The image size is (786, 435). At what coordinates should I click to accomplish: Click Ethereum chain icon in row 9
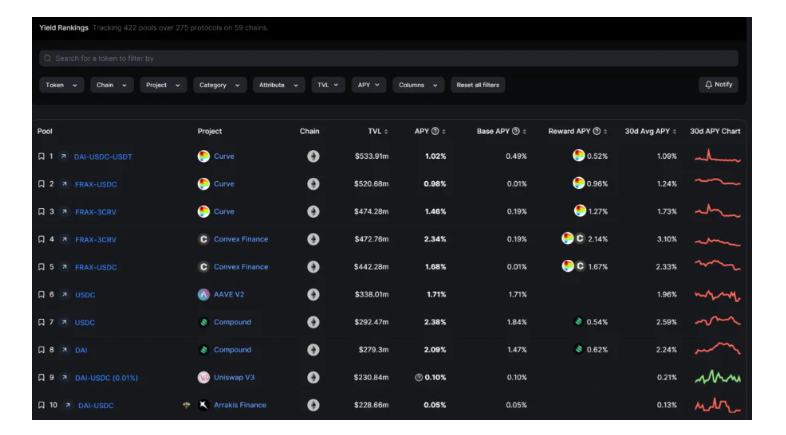tap(313, 377)
